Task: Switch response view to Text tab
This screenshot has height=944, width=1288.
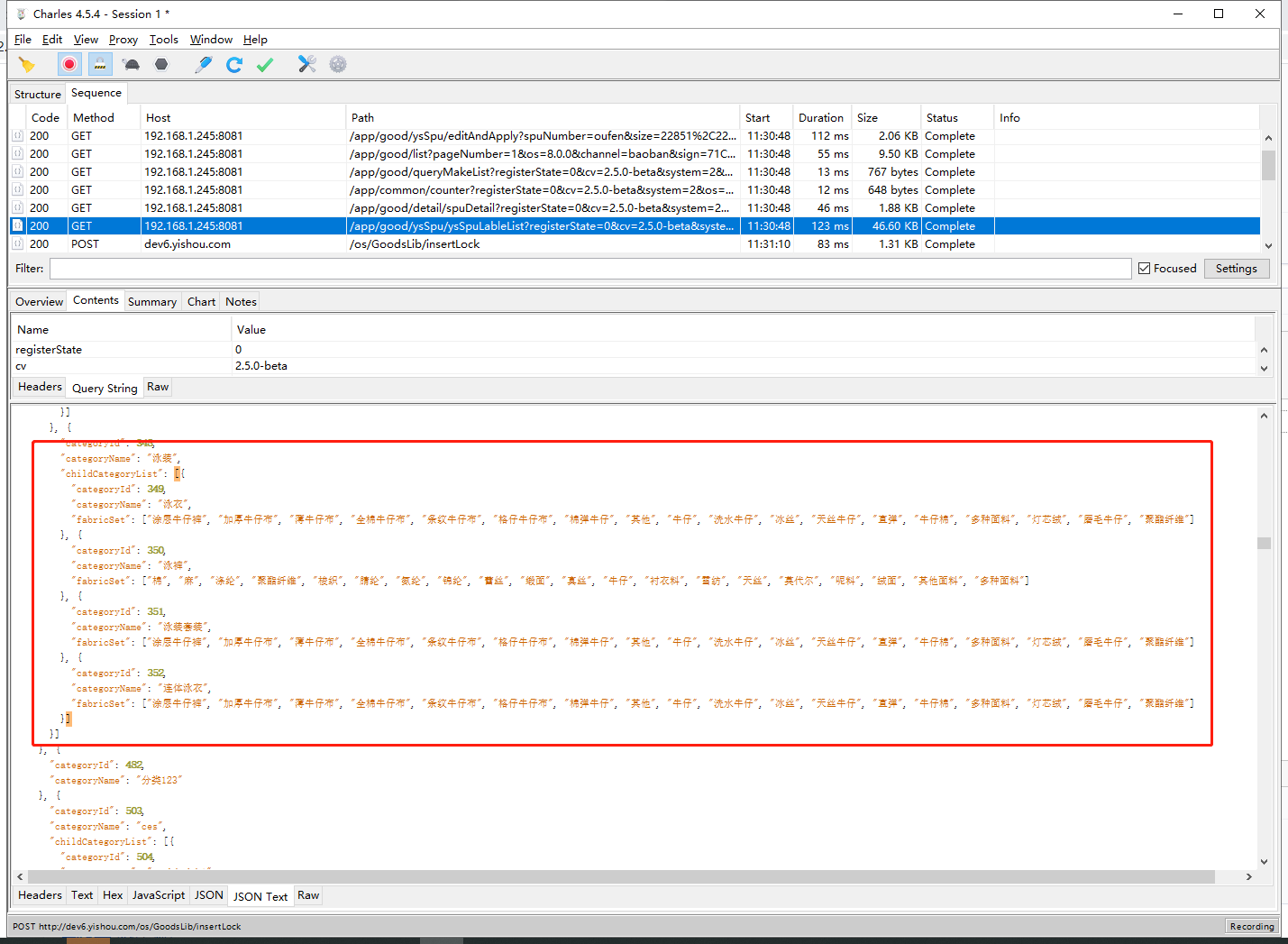Action: pos(82,895)
